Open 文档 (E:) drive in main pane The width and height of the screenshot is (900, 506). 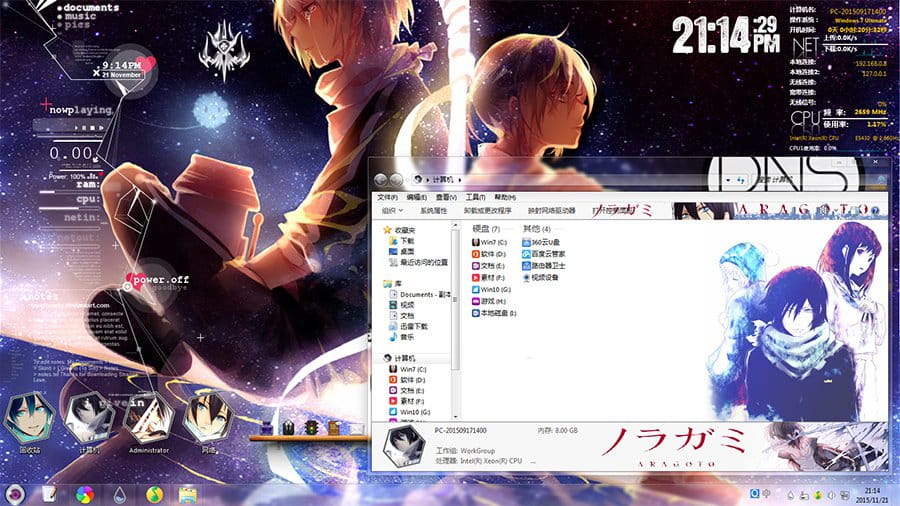488,266
